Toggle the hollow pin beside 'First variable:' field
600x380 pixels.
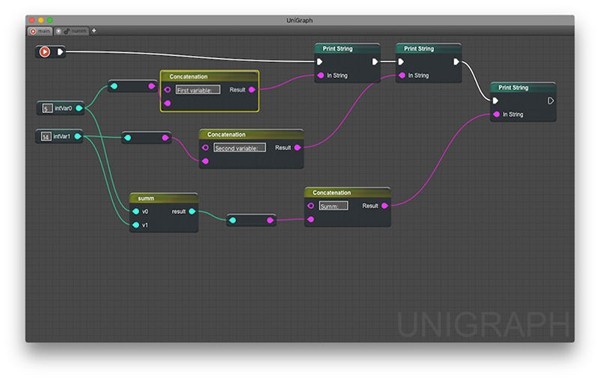(167, 90)
